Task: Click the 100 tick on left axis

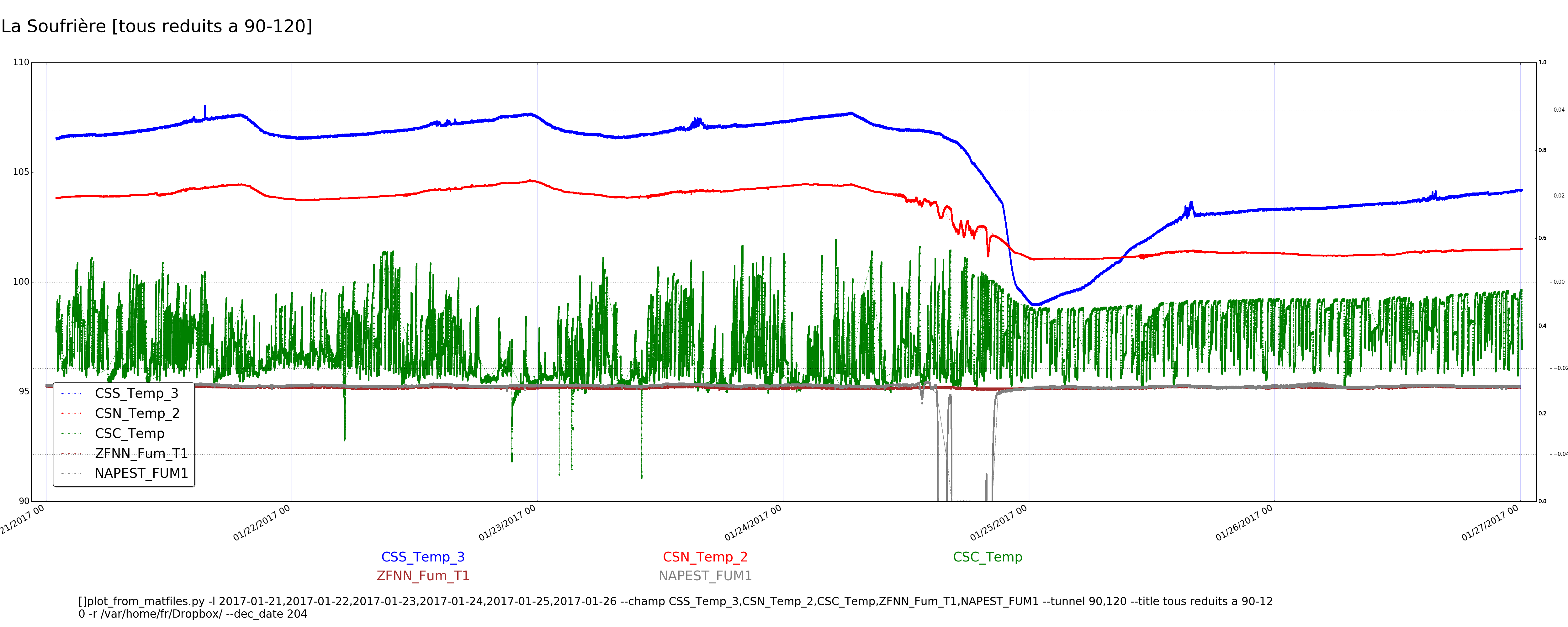Action: pos(21,281)
